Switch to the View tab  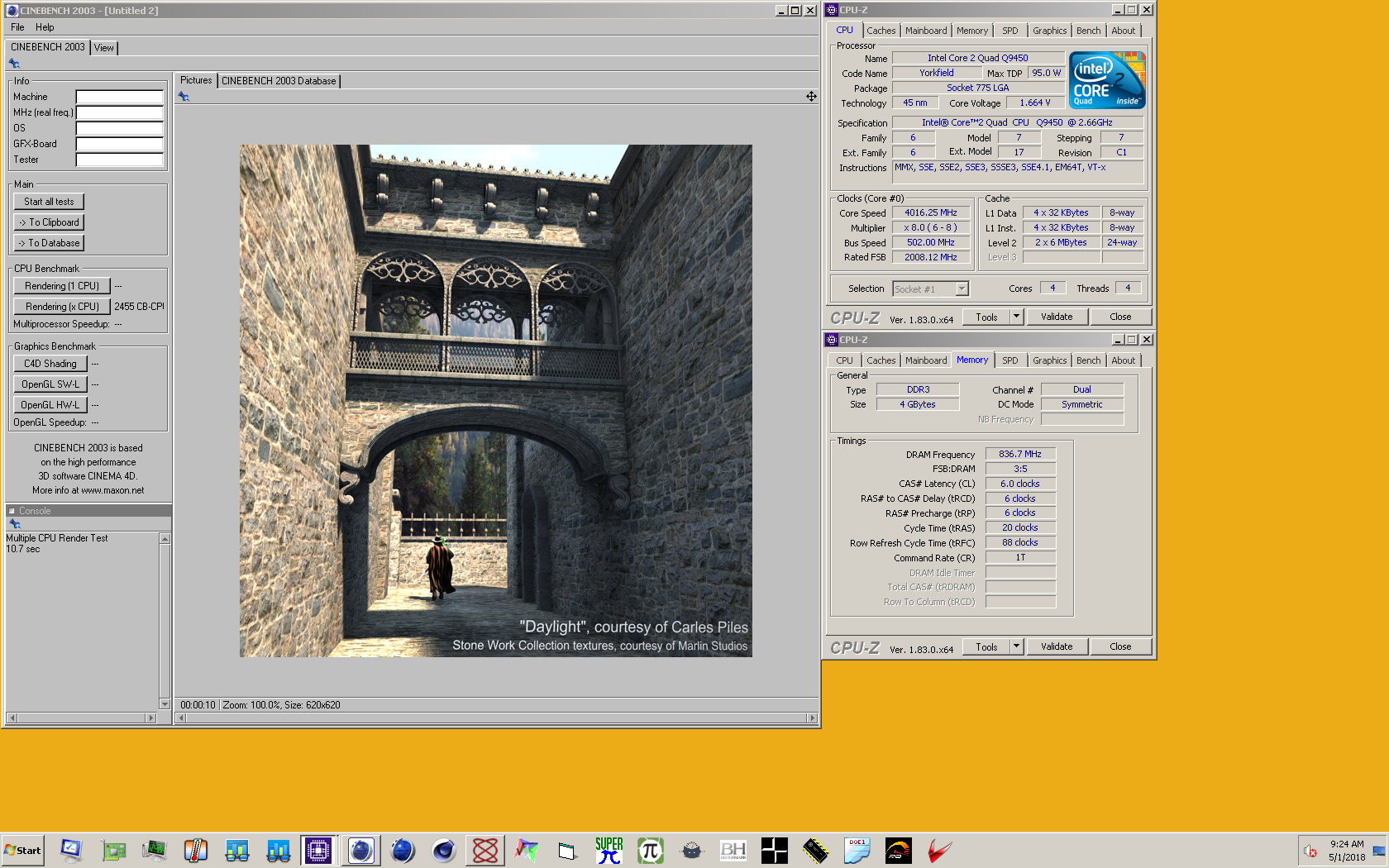(x=104, y=48)
